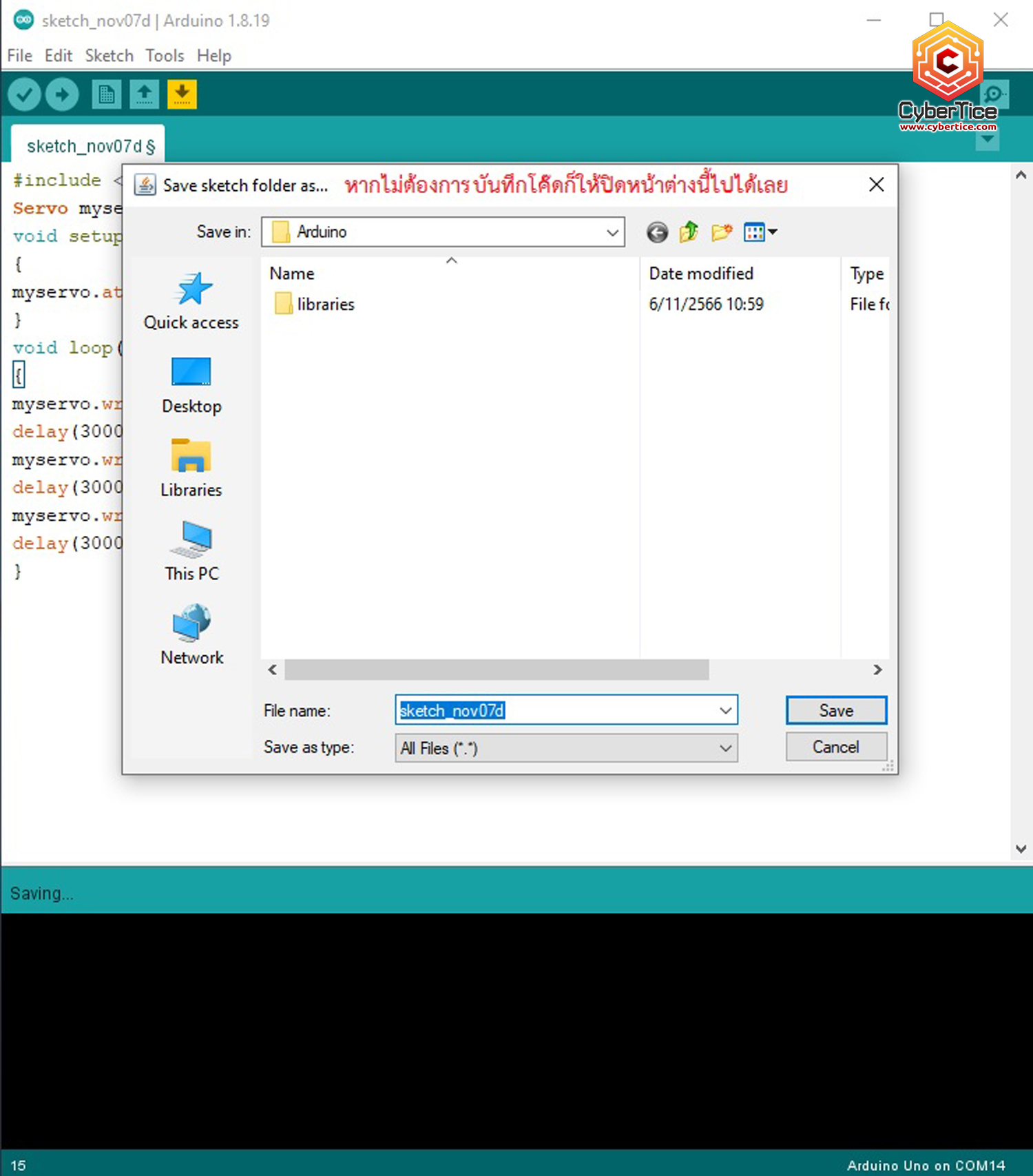Viewport: 1033px width, 1176px height.
Task: Open the View Menu icon dropdown
Action: 761,233
